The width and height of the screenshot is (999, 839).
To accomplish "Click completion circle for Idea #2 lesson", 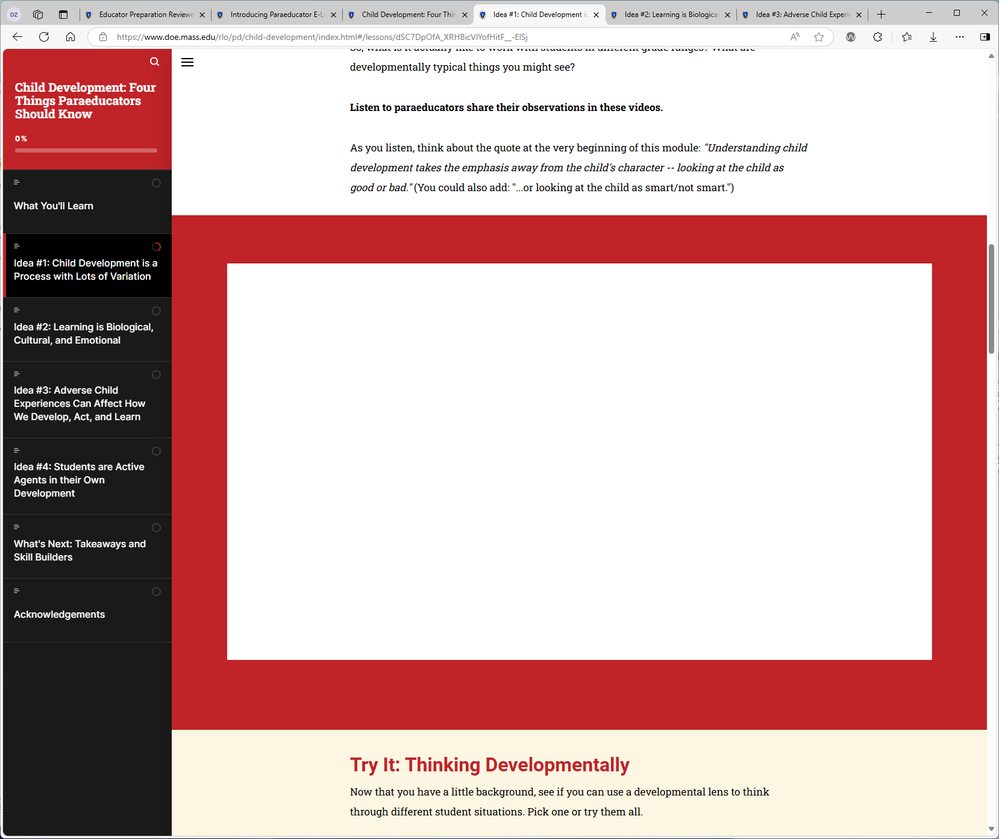I will click(x=156, y=311).
